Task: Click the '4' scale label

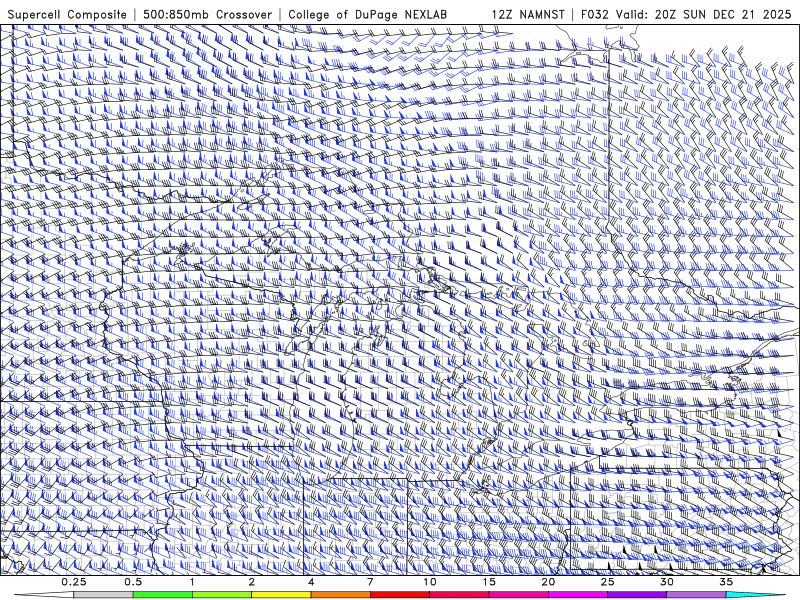Action: click(x=311, y=582)
